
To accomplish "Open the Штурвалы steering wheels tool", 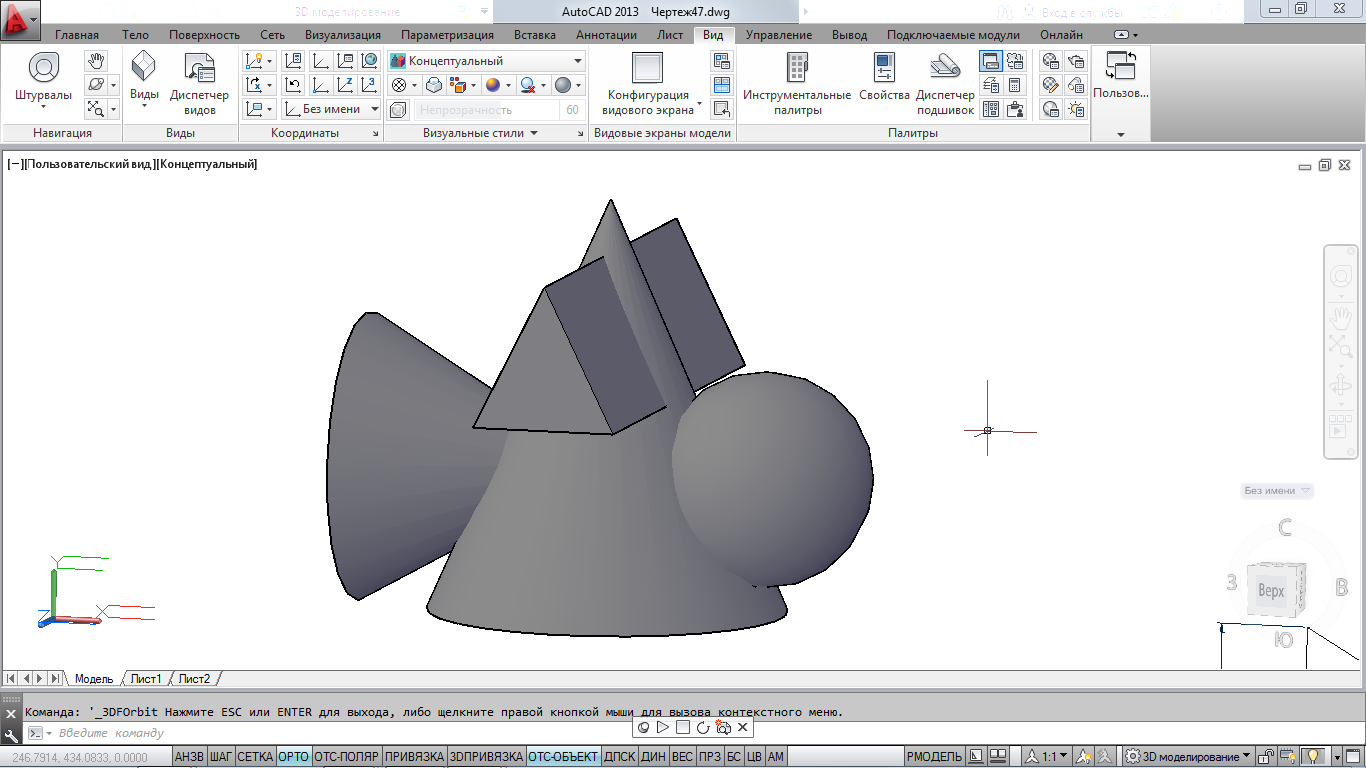I will 43,80.
